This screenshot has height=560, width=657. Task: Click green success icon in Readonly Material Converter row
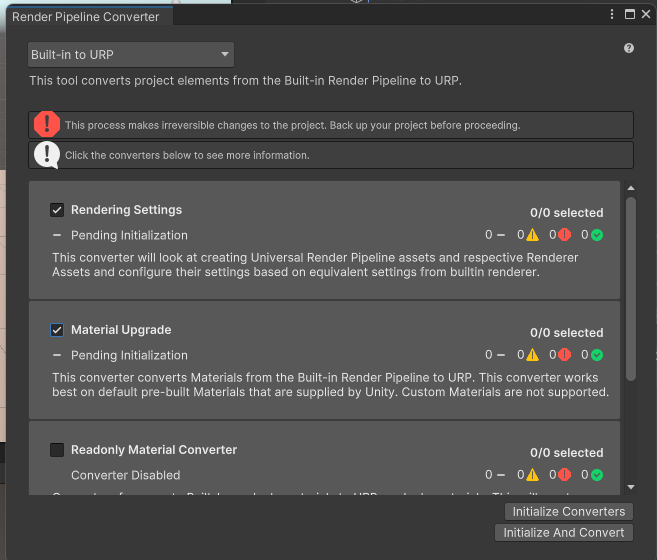tap(597, 475)
